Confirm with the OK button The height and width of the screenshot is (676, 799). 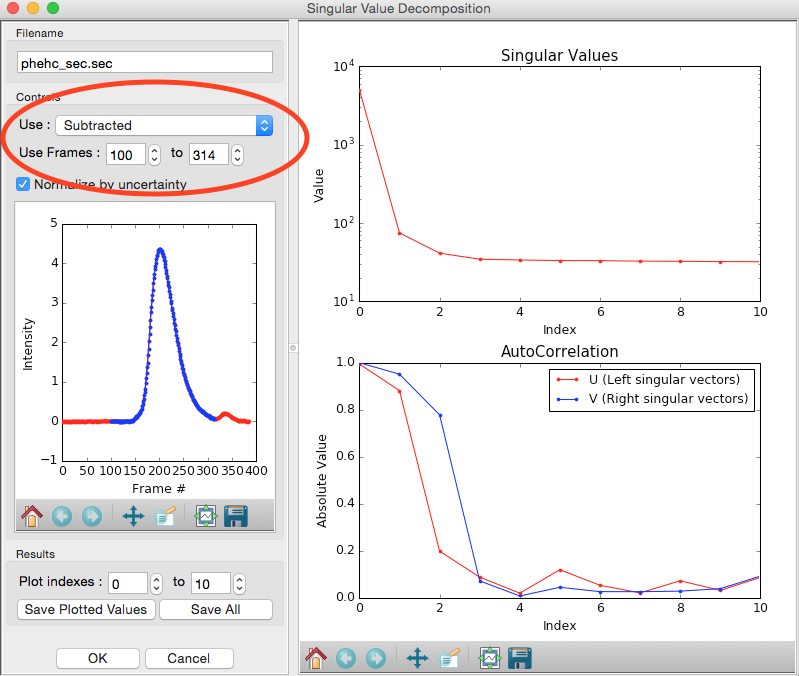point(98,658)
